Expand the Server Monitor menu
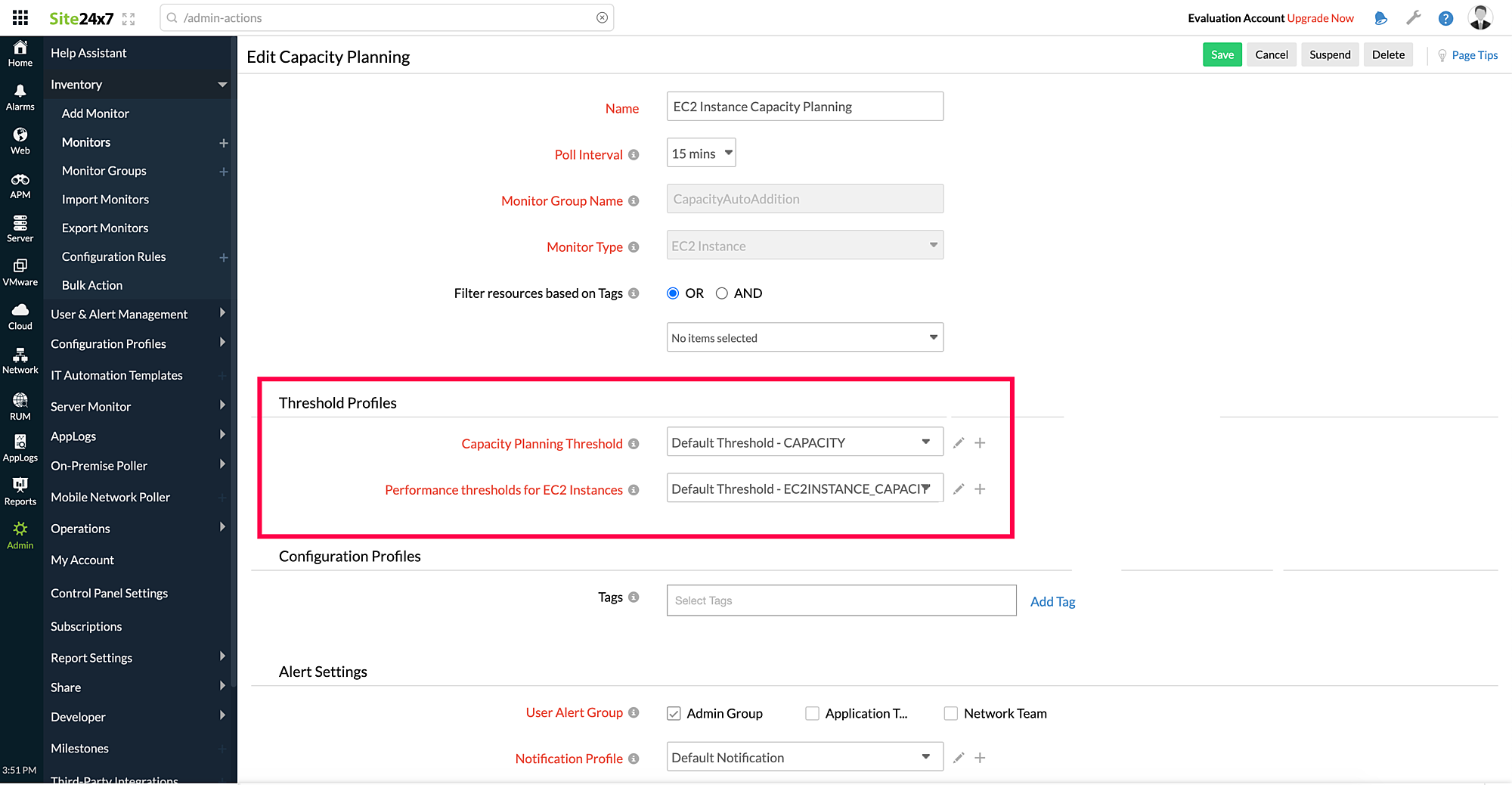Screen dimensions: 1512x785 tap(91, 406)
